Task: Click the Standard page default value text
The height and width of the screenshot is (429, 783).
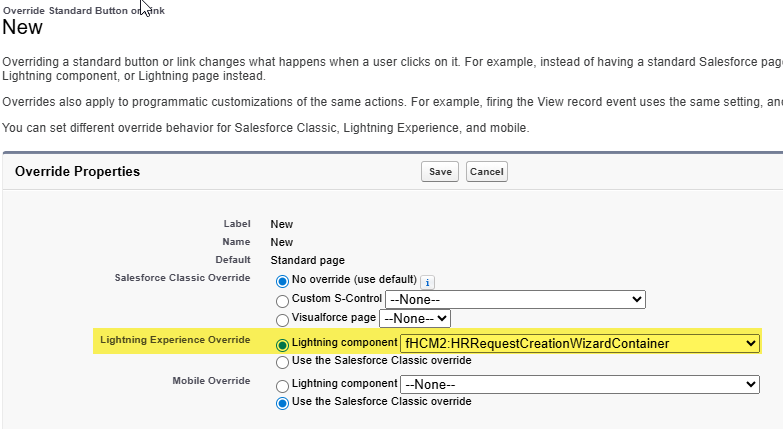Action: 307,260
